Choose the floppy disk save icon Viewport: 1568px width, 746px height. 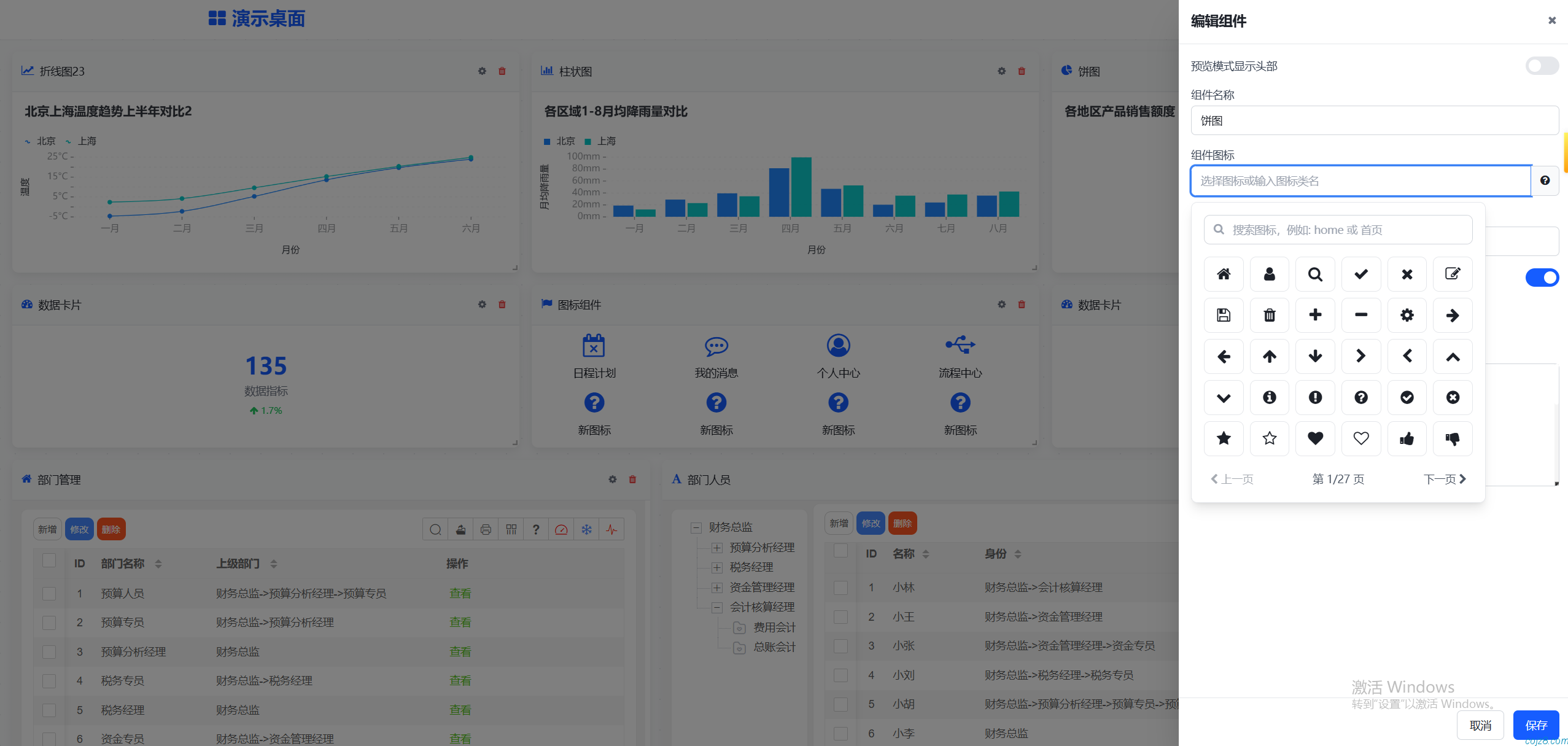click(1223, 315)
